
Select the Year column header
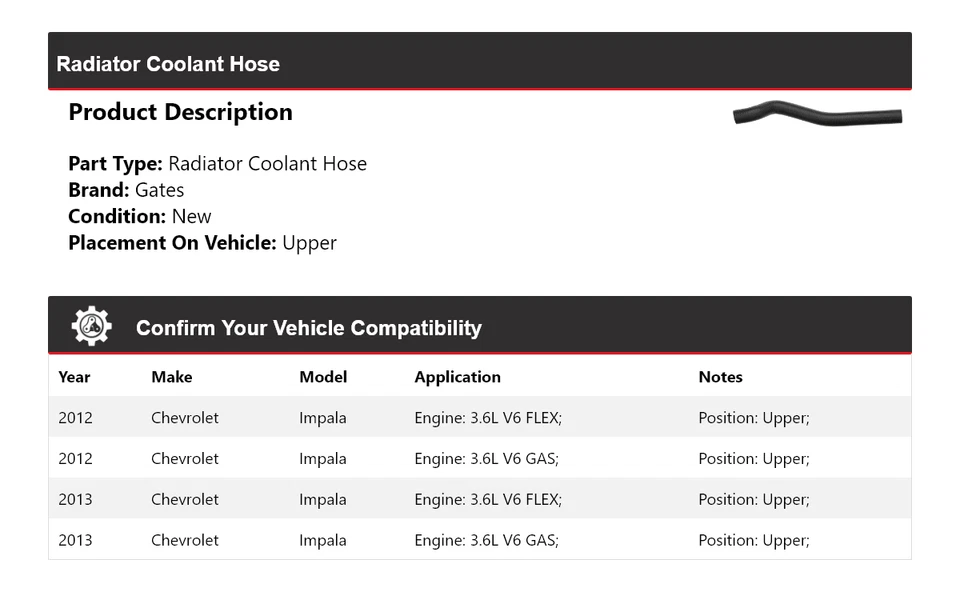(x=74, y=377)
